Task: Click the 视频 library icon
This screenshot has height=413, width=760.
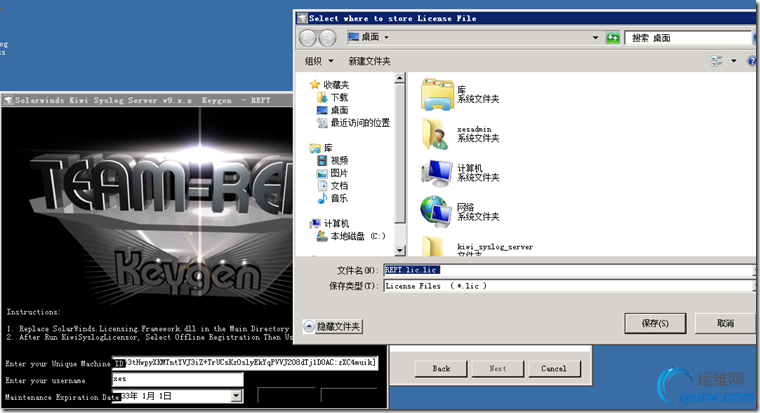Action: 322,160
